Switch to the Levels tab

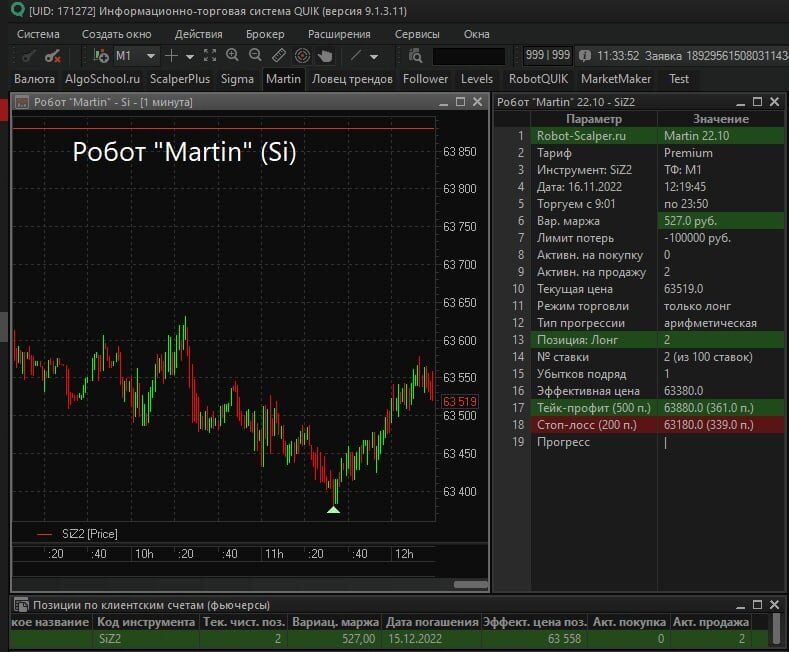(477, 79)
